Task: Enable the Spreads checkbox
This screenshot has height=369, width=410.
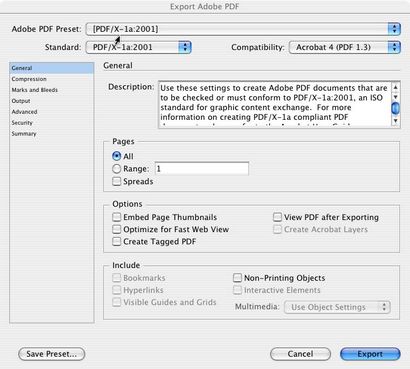Action: [116, 181]
